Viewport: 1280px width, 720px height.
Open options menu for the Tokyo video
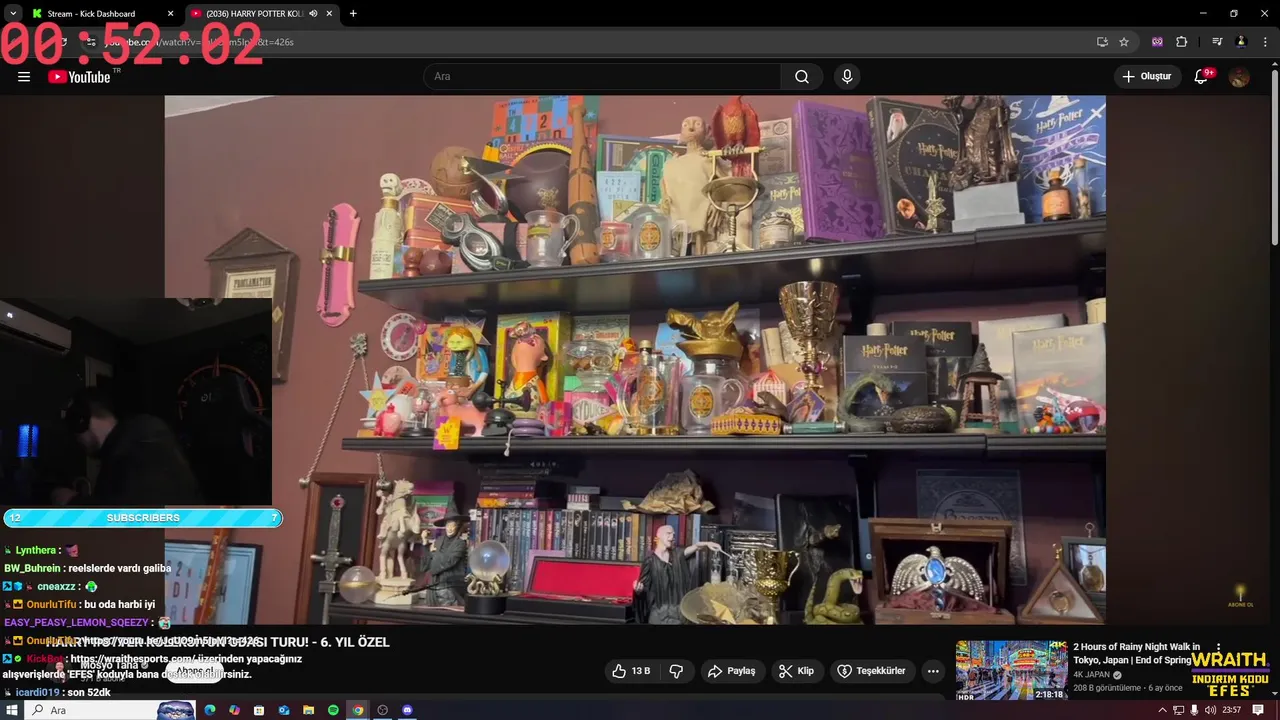click(x=1219, y=648)
